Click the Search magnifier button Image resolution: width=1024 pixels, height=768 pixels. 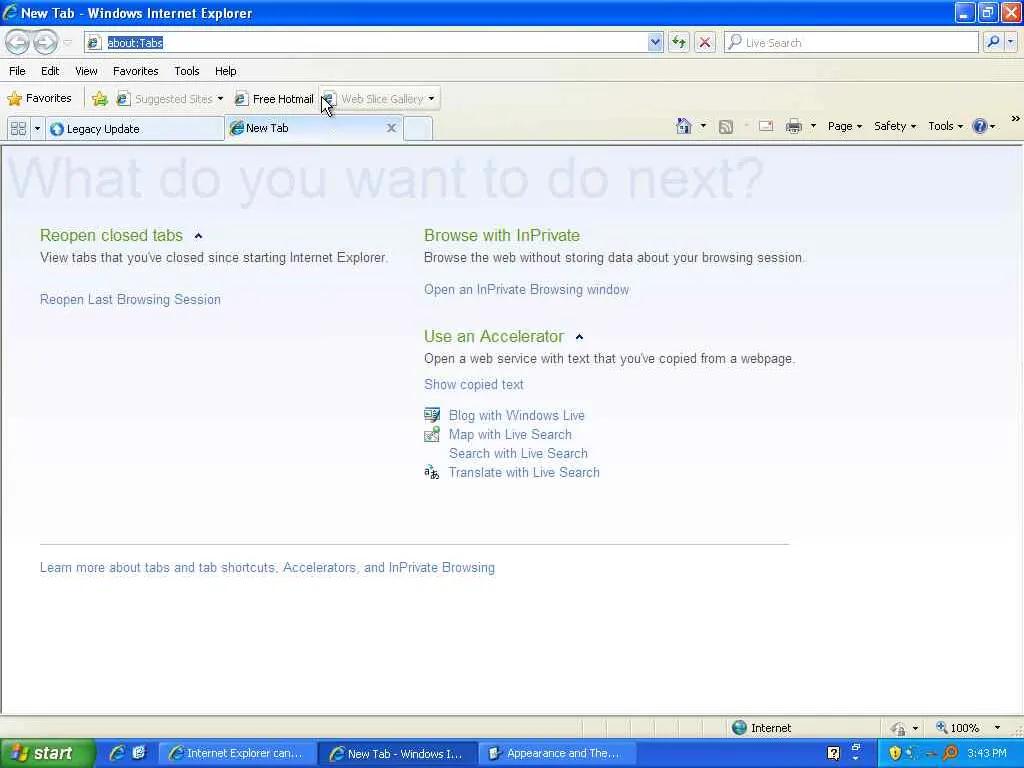(993, 42)
